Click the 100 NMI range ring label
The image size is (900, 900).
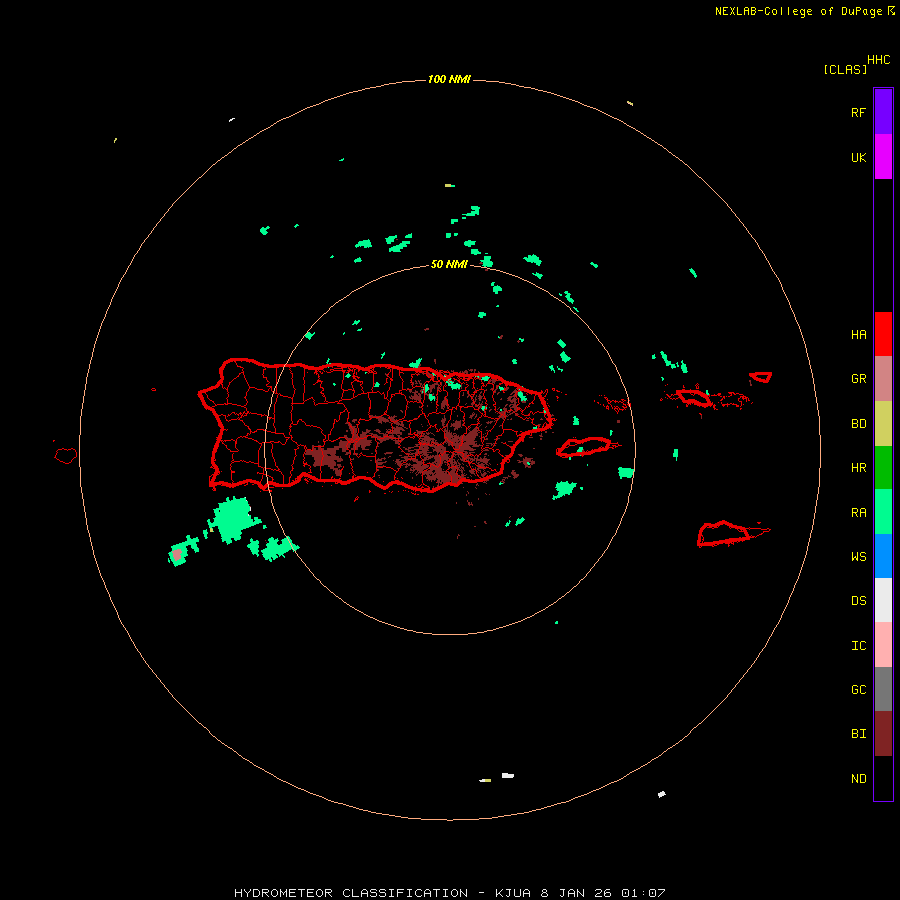coord(449,79)
